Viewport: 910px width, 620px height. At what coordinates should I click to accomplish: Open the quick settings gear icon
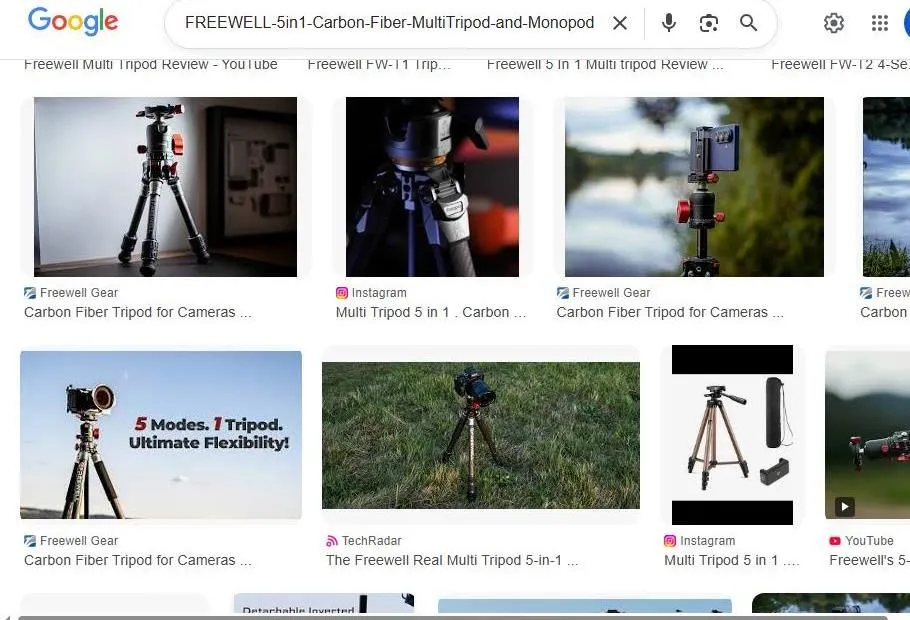pyautogui.click(x=834, y=22)
